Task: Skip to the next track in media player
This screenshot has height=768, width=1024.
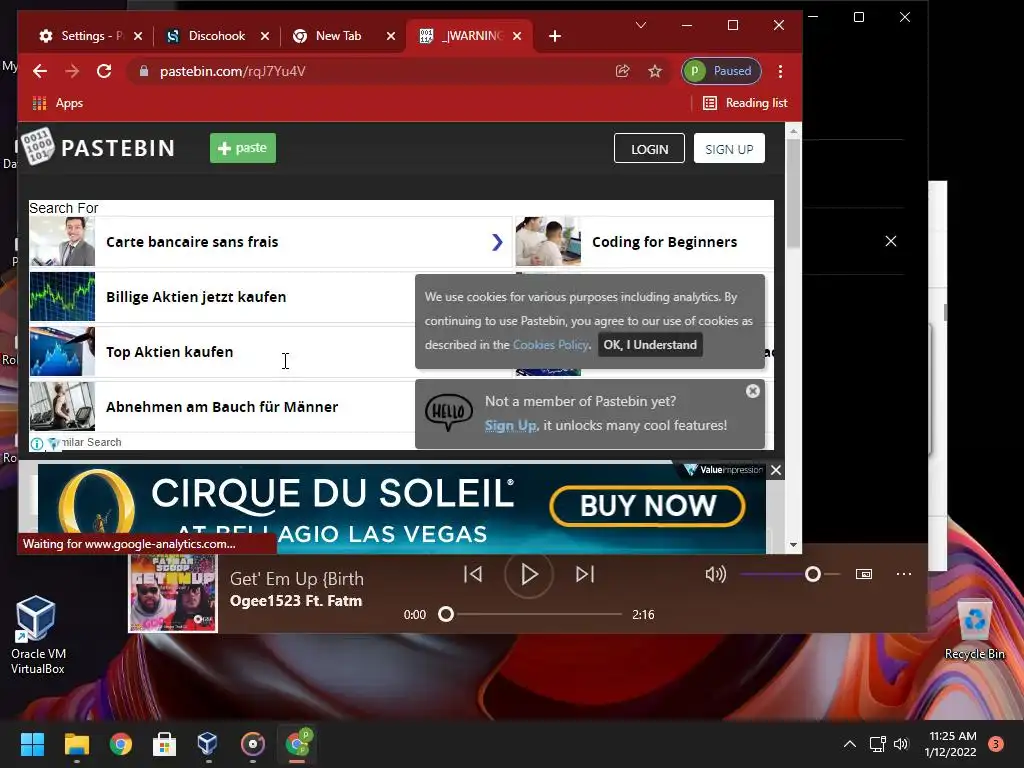Action: point(585,574)
